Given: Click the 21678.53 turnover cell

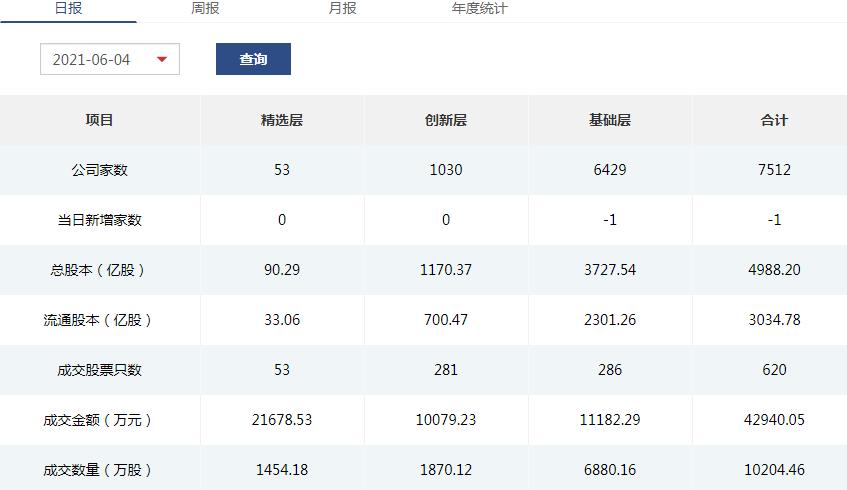Looking at the screenshot, I should coord(282,420).
